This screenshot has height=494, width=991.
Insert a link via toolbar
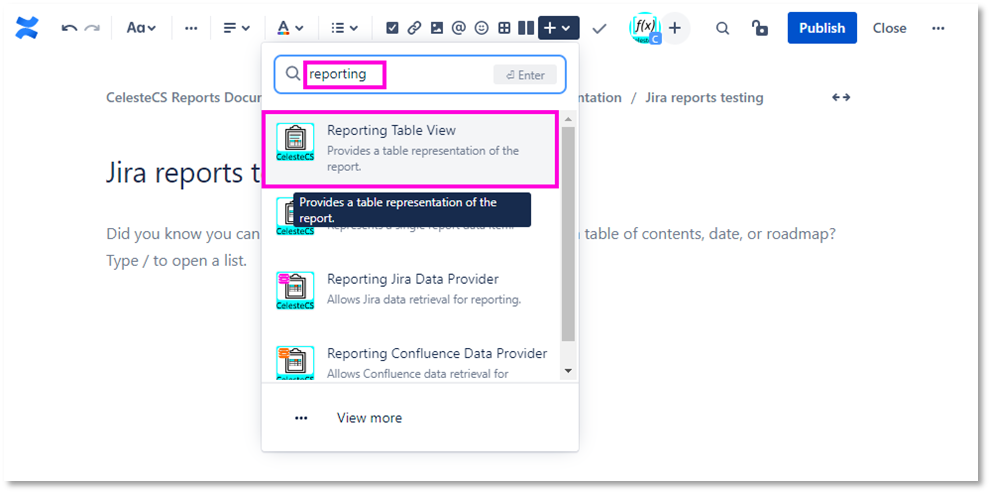point(414,28)
